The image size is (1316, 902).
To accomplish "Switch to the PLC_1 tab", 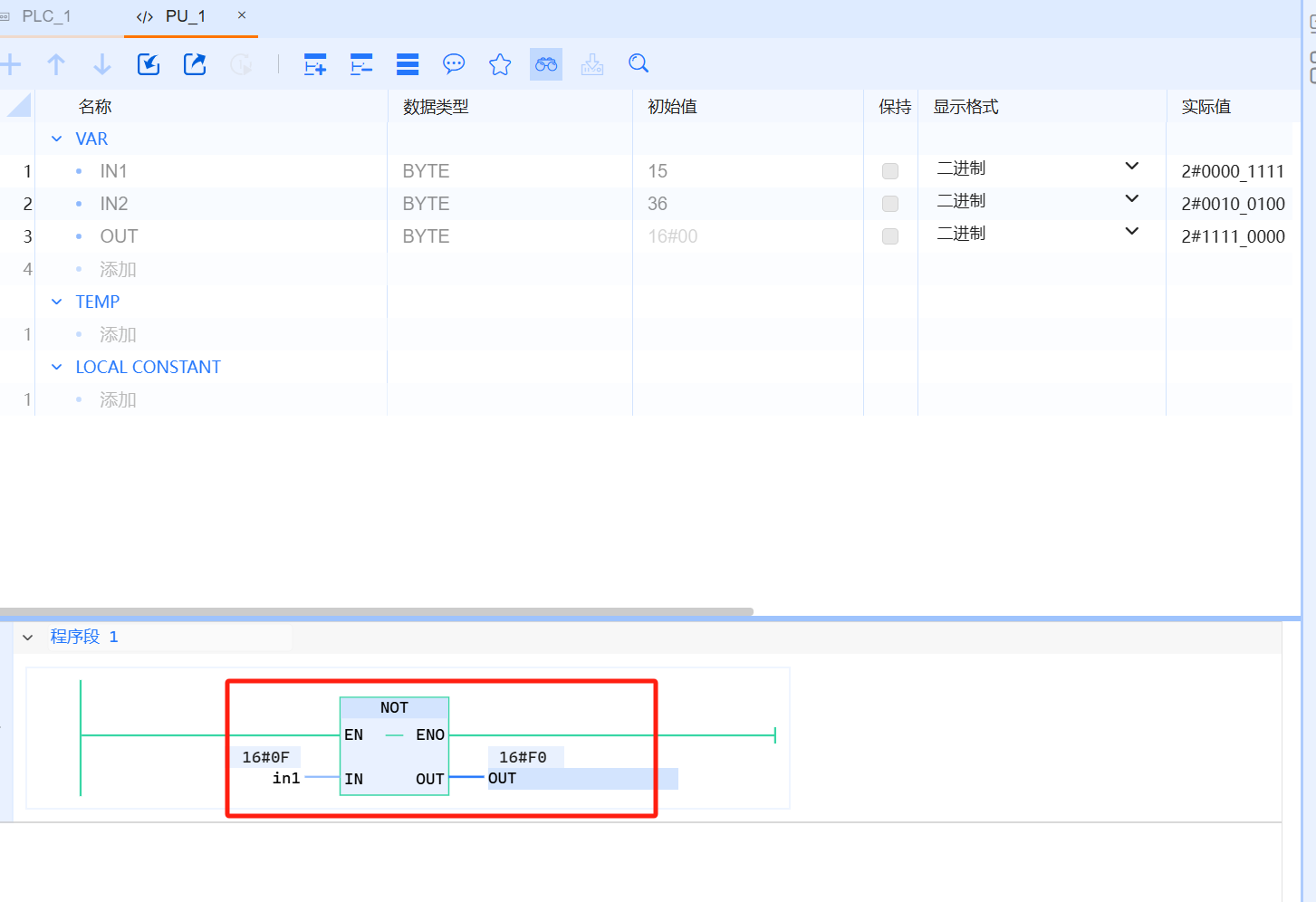I will point(45,16).
